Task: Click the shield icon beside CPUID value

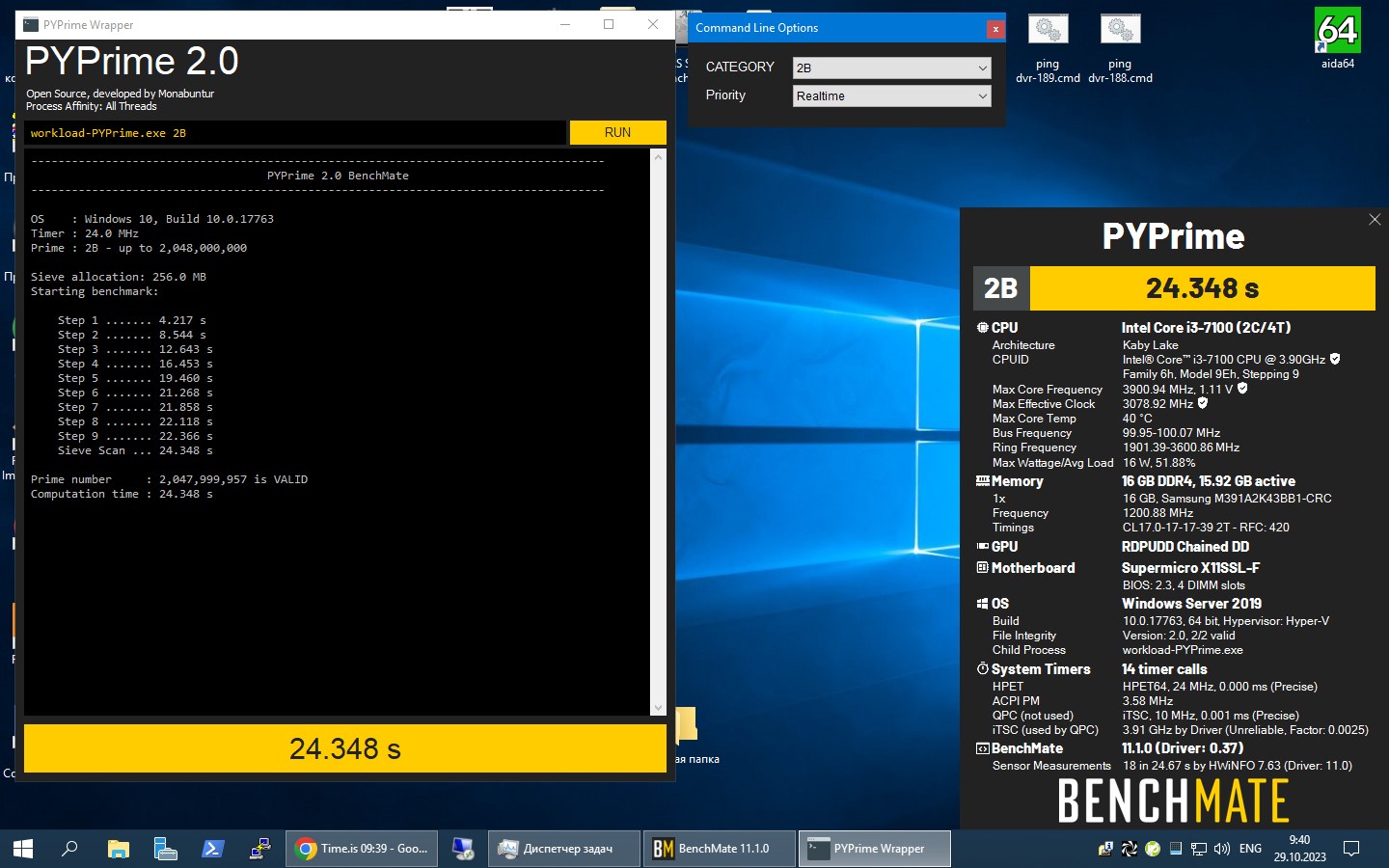Action: pyautogui.click(x=1335, y=359)
